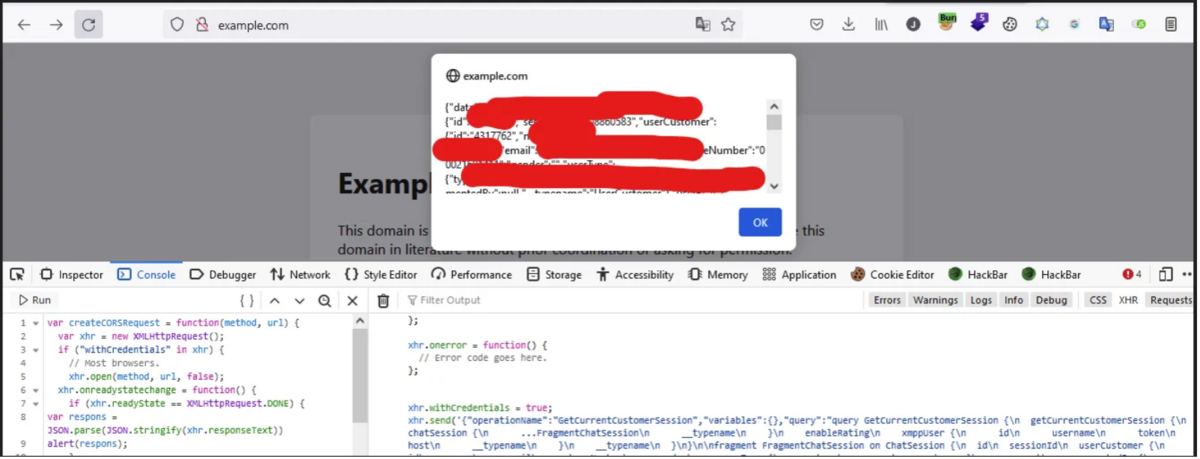
Task: Open reverse history search magnifier
Action: click(325, 300)
